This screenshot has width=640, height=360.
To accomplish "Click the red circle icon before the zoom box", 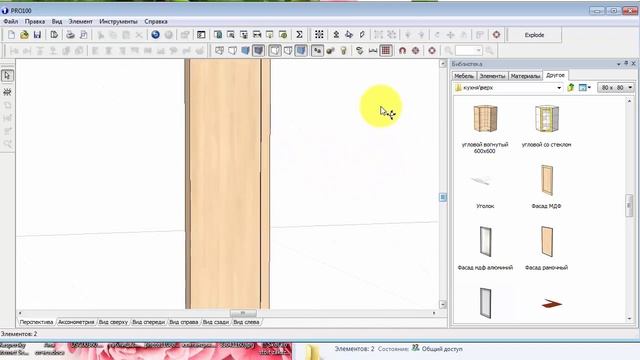I will (432, 51).
